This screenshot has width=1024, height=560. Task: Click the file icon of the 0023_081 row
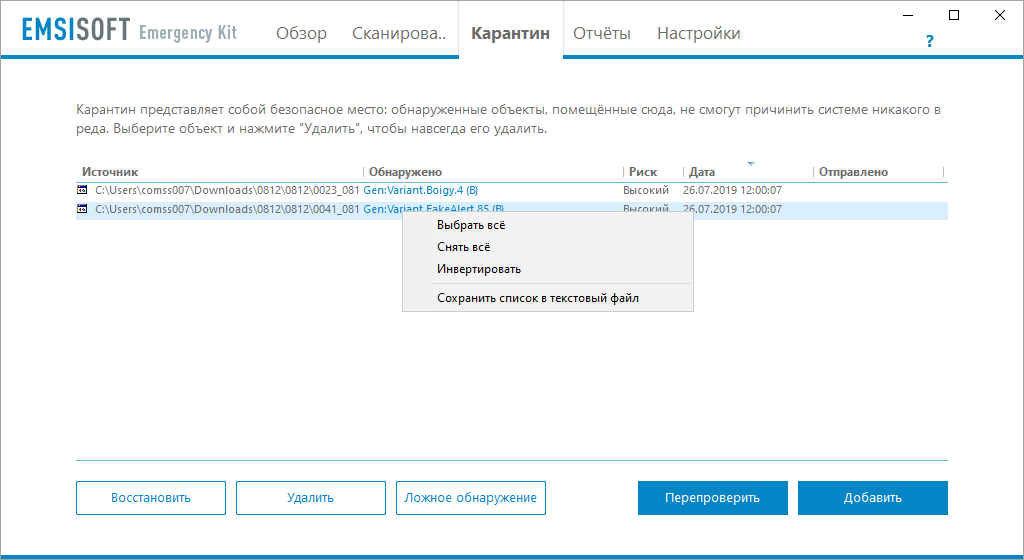(82, 191)
